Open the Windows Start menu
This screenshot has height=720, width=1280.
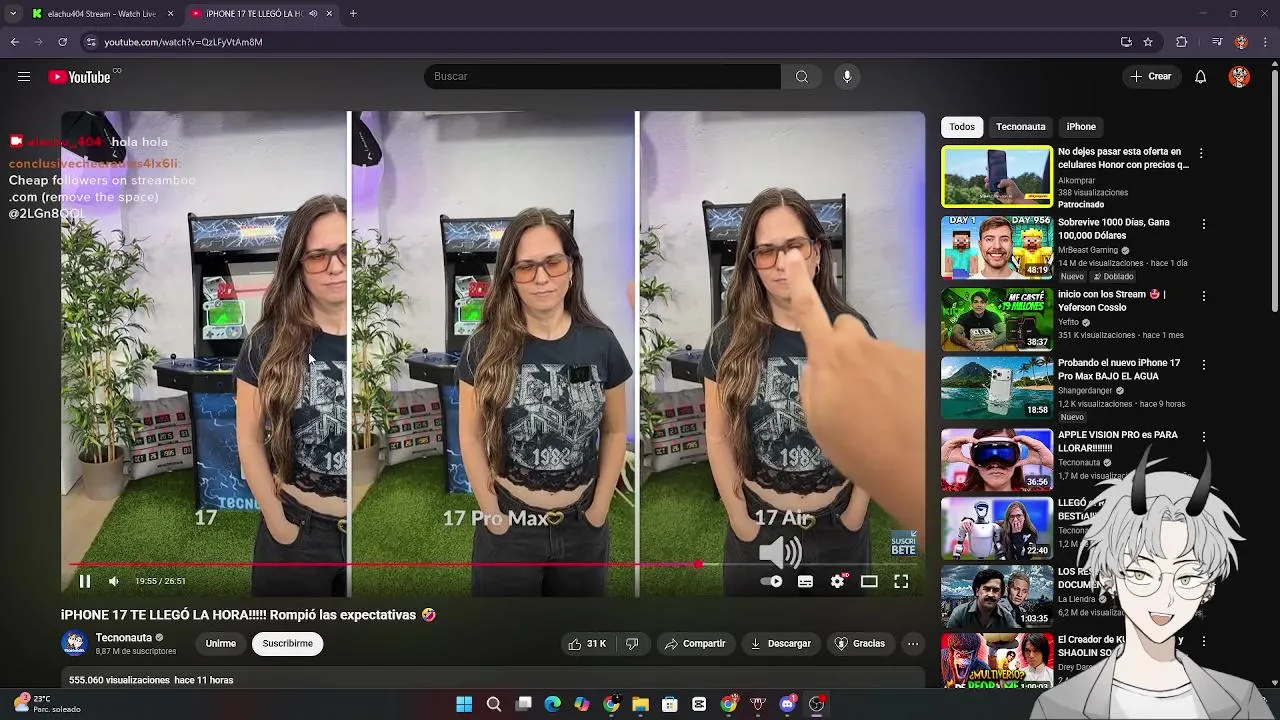[x=464, y=704]
